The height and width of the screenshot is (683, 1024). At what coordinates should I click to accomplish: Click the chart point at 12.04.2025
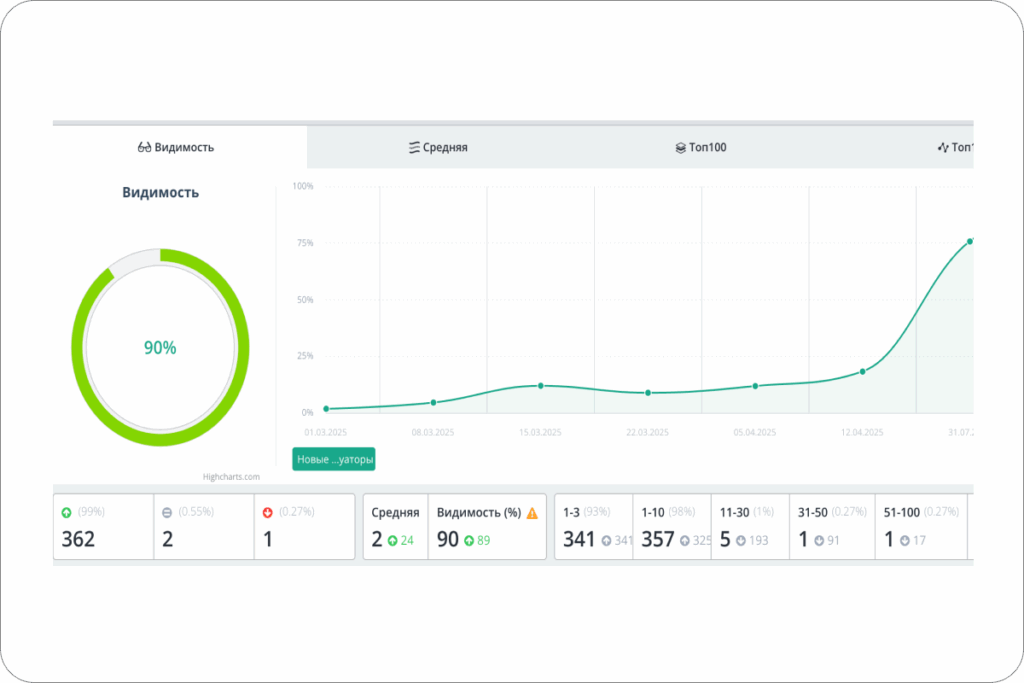[863, 372]
